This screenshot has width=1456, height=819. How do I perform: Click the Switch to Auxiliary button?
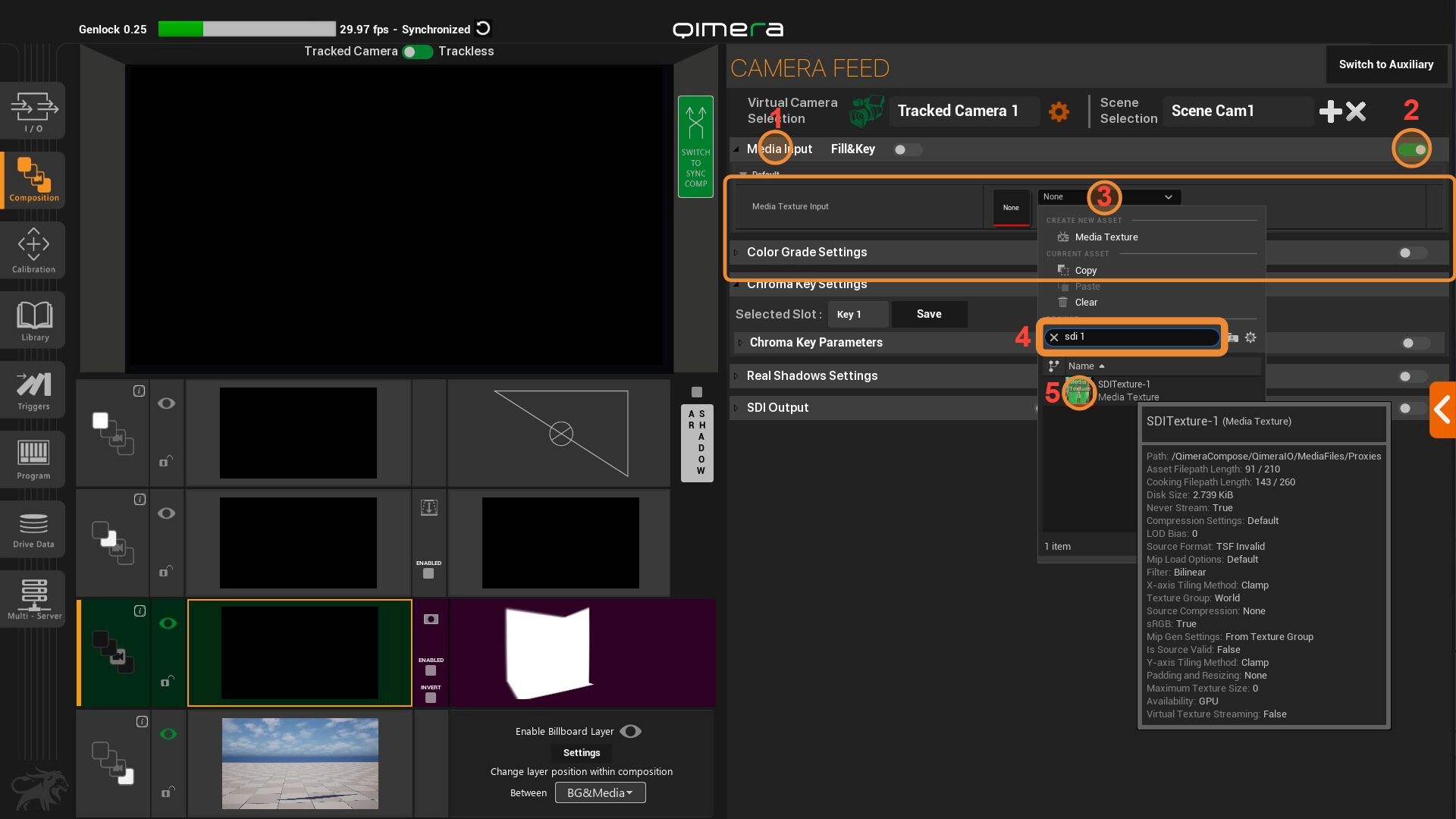pyautogui.click(x=1385, y=64)
